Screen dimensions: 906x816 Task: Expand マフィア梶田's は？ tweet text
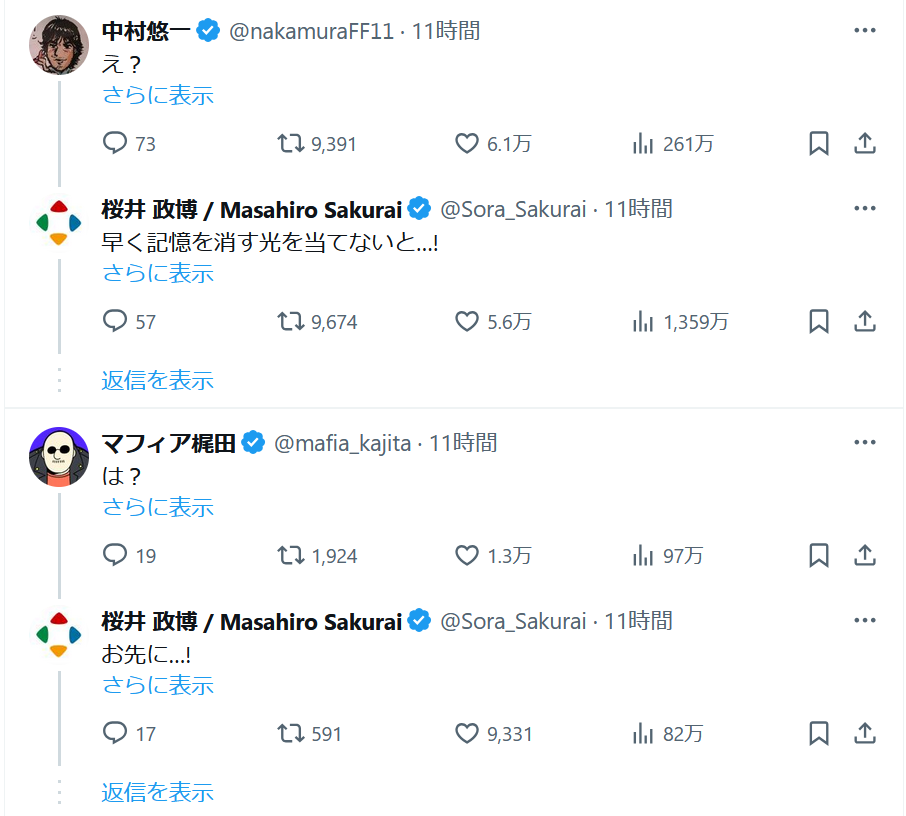[158, 507]
